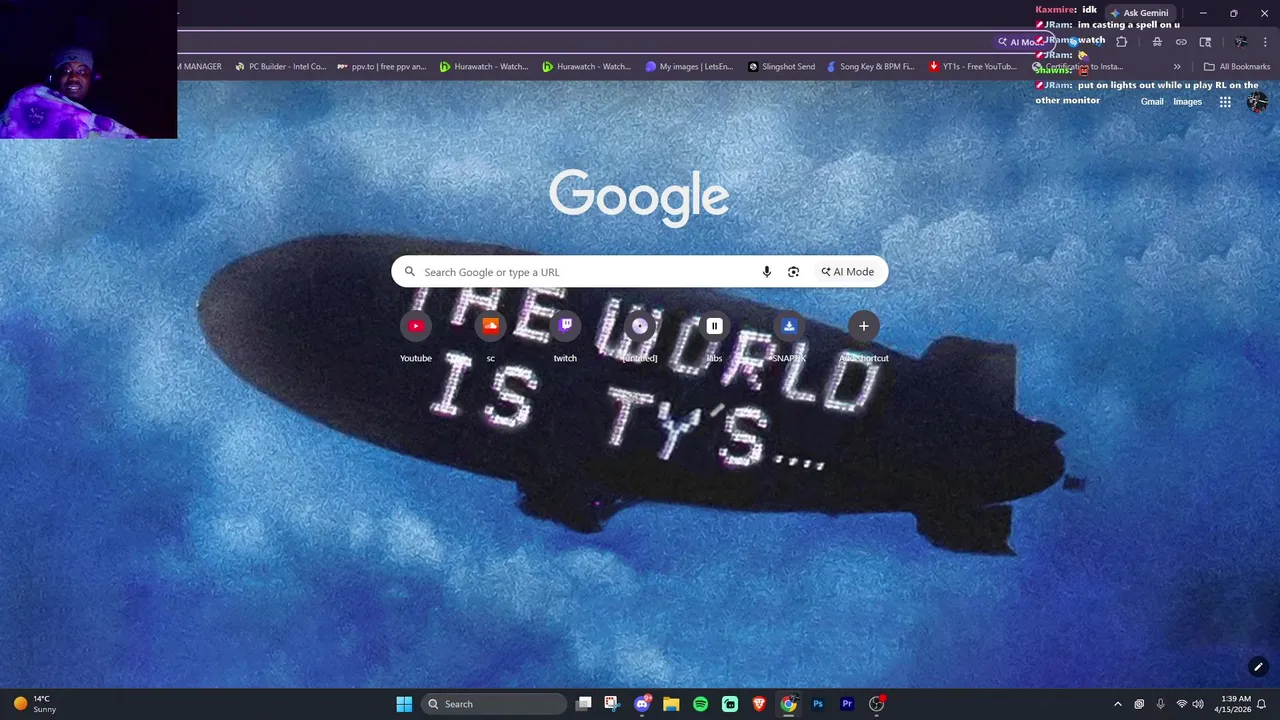Click the Wi-Fi network tray icon

coord(1182,704)
